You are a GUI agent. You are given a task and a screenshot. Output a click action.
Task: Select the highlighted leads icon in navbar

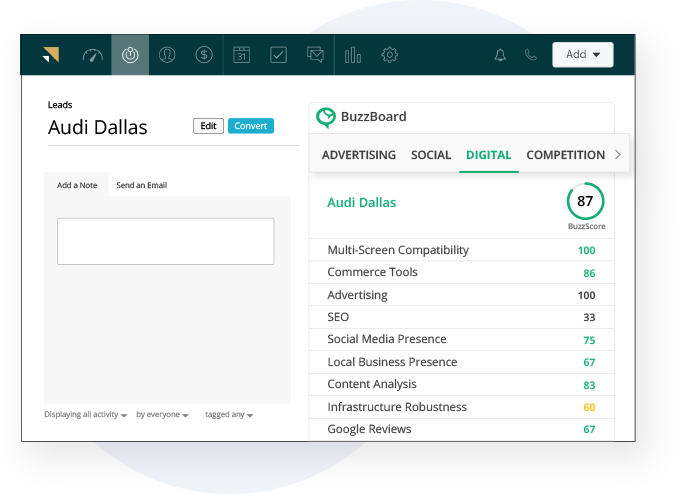130,55
